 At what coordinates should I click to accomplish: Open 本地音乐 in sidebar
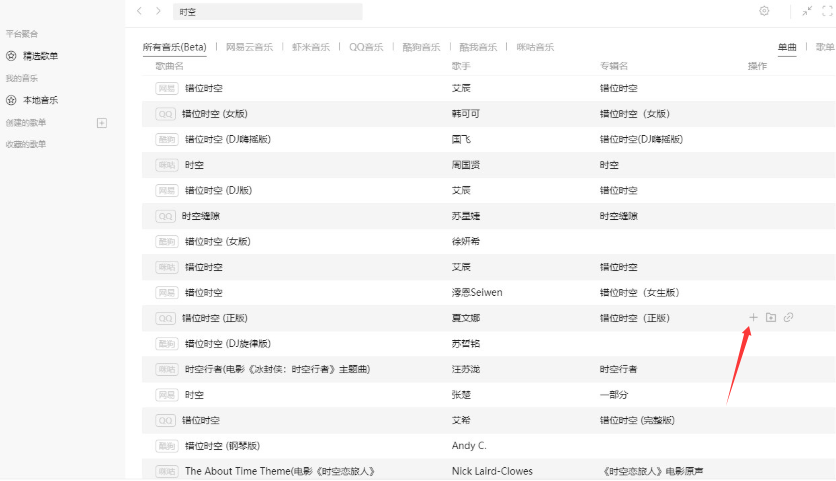click(41, 100)
